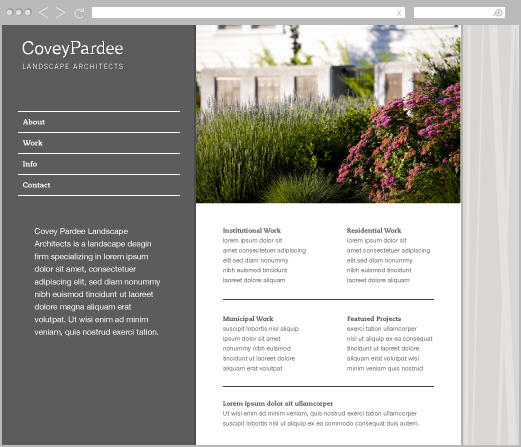Open the Contact menu item
The height and width of the screenshot is (447, 521).
[x=99, y=185]
